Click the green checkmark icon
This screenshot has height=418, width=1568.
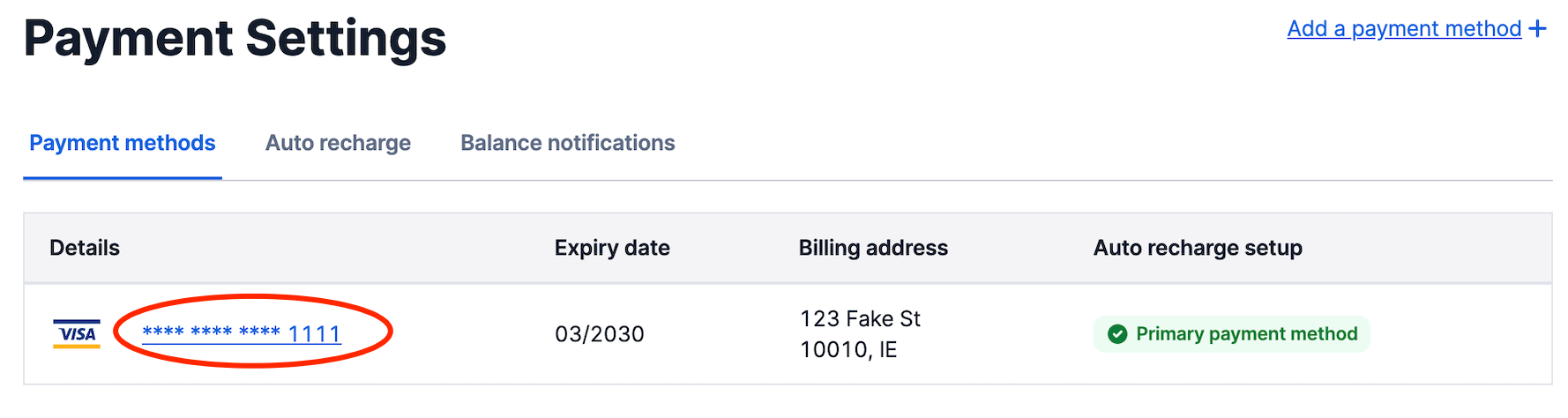coord(1117,334)
